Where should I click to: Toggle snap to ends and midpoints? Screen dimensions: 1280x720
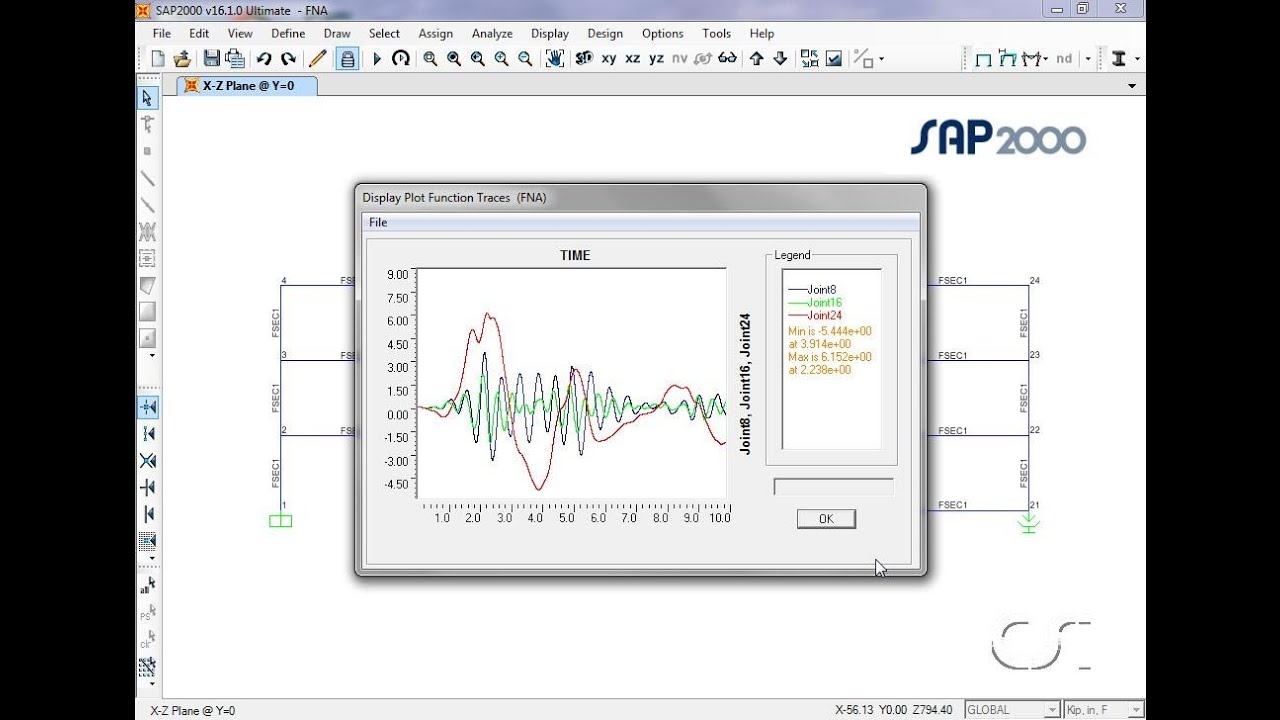tap(148, 434)
